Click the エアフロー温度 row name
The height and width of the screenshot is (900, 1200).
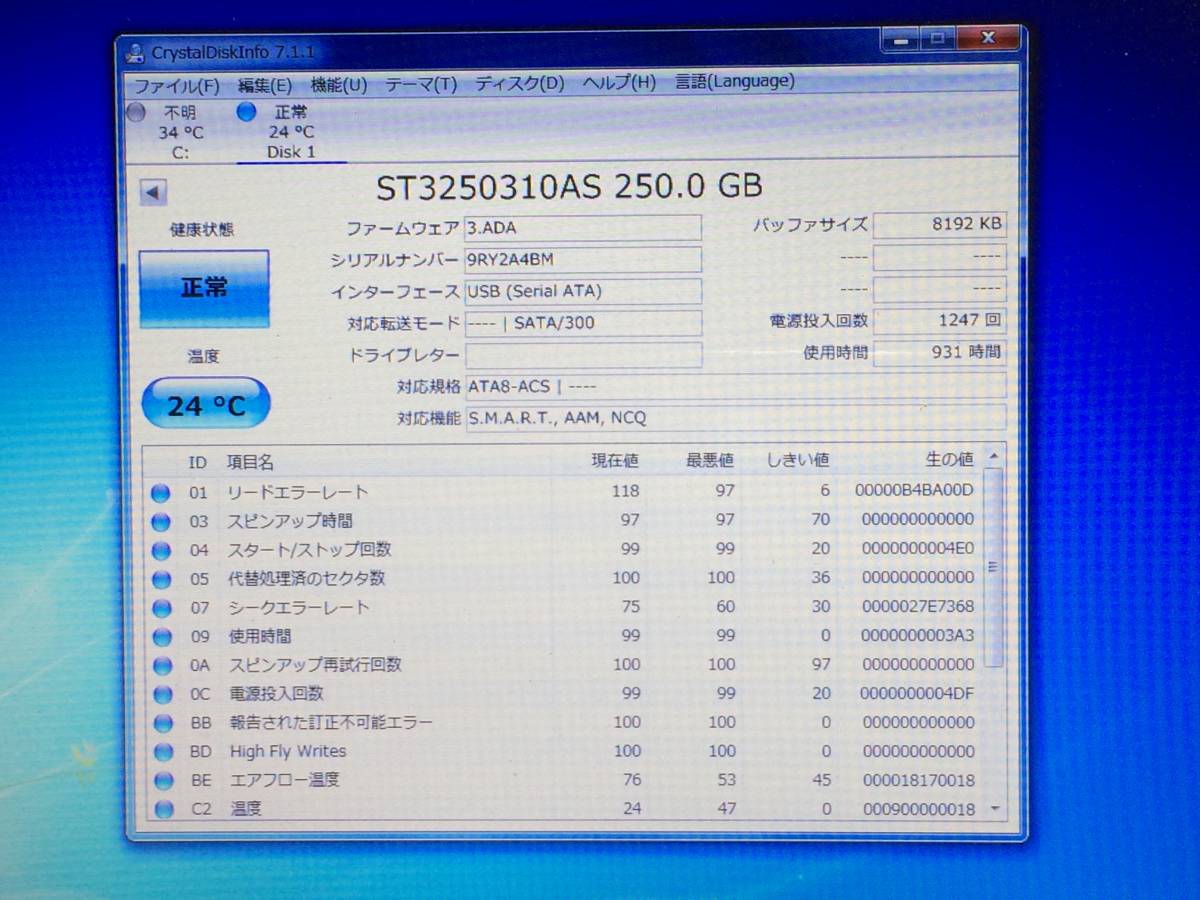point(285,780)
